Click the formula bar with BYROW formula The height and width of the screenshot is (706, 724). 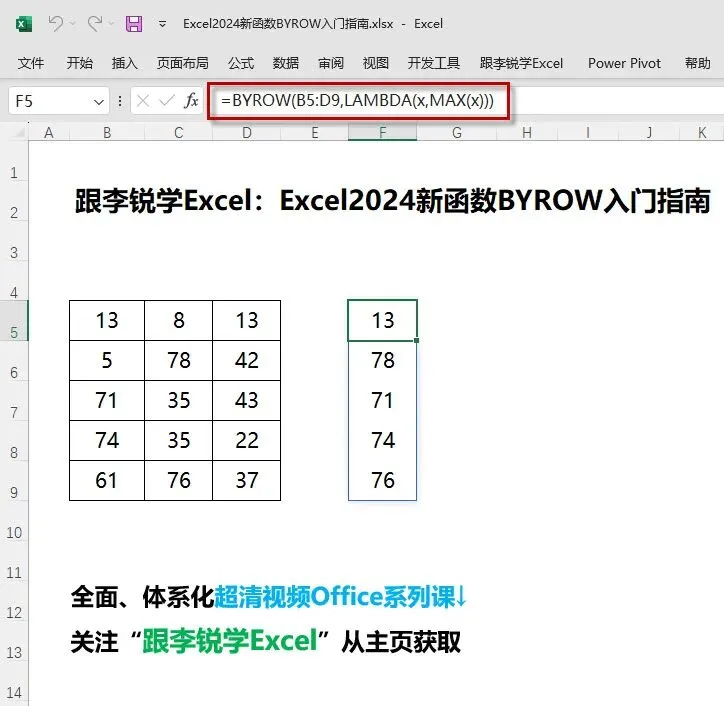pos(466,101)
